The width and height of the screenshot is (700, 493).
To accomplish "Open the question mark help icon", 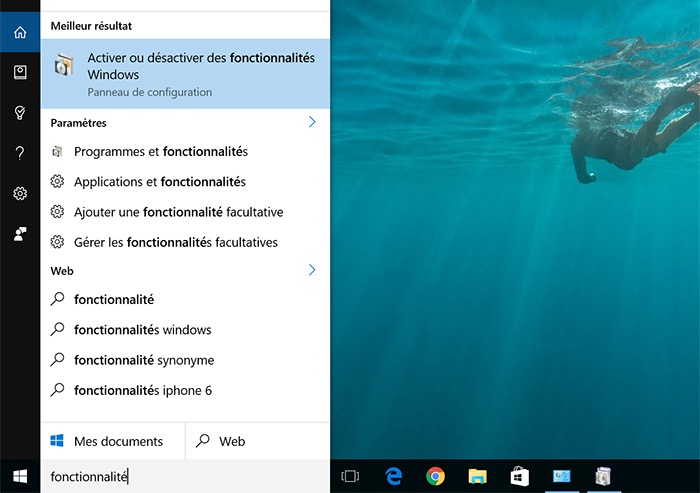I will (20, 153).
